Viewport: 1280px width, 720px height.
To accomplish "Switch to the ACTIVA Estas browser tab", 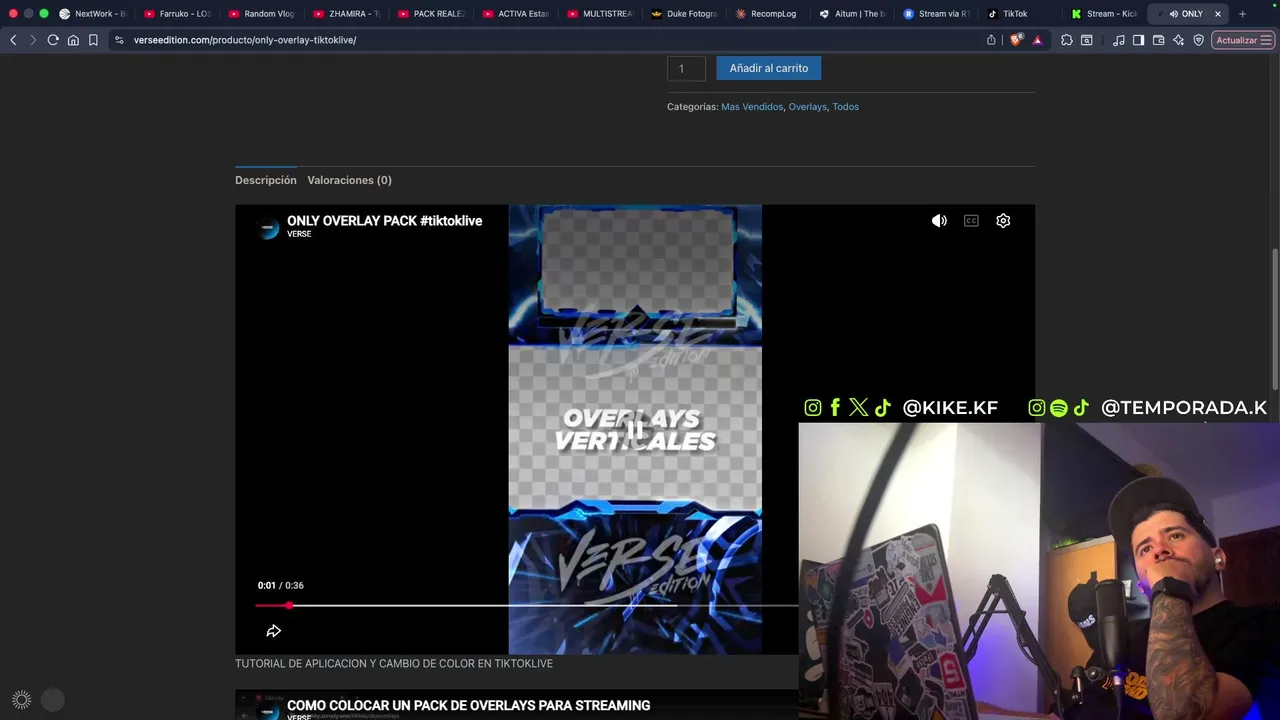I will 517,14.
